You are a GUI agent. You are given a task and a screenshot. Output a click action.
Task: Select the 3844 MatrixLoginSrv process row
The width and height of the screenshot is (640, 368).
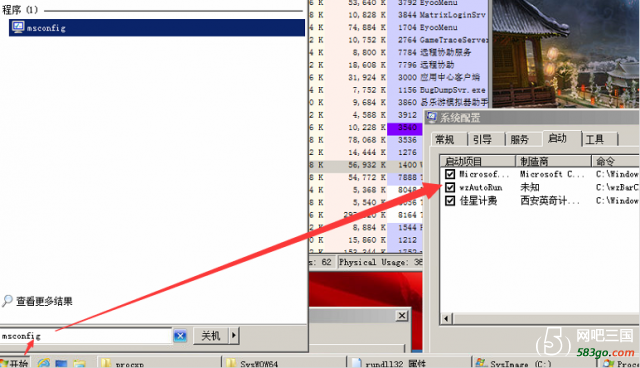398,15
